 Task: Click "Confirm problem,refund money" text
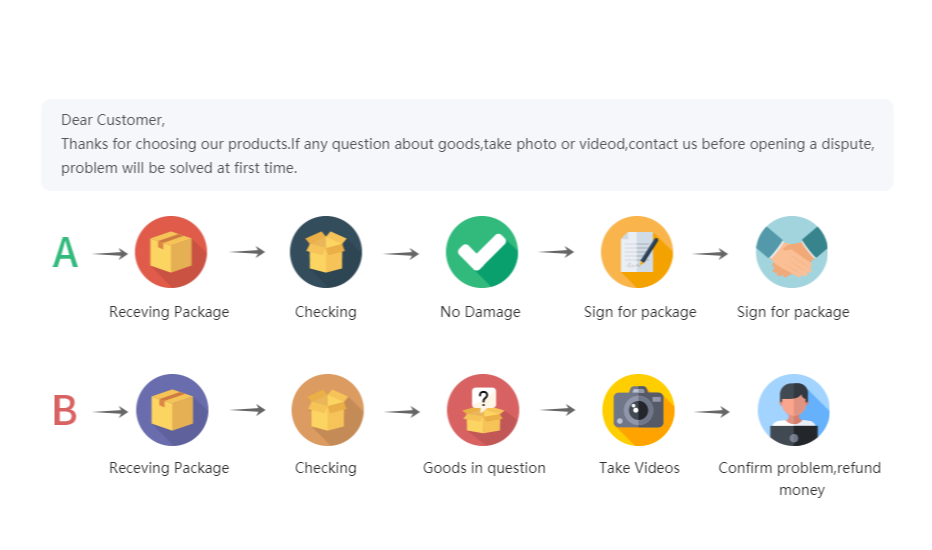point(800,478)
